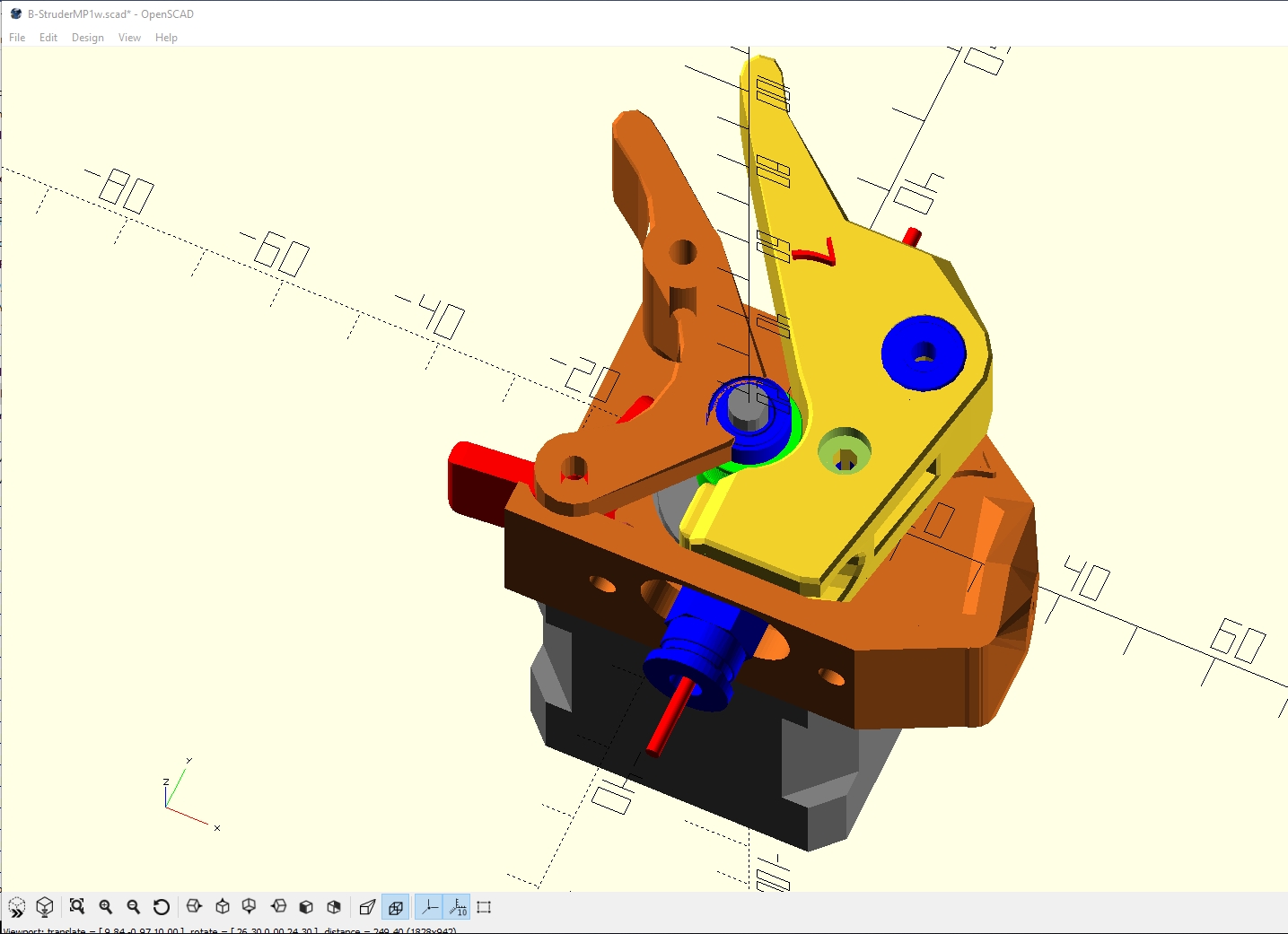1288x934 pixels.
Task: Start the full Render cube icon
Action: coord(45,907)
